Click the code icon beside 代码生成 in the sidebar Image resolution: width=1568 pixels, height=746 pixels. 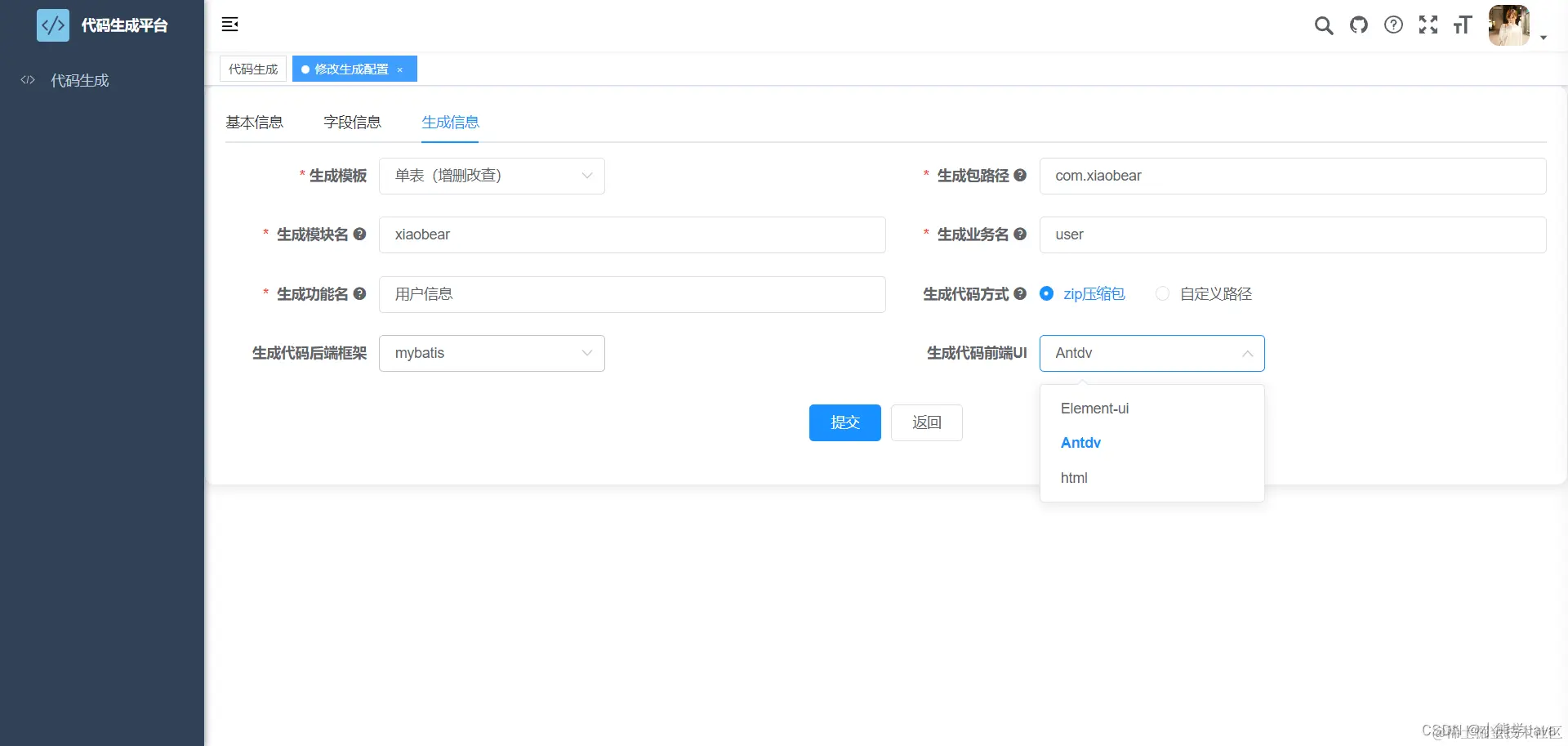pos(28,80)
